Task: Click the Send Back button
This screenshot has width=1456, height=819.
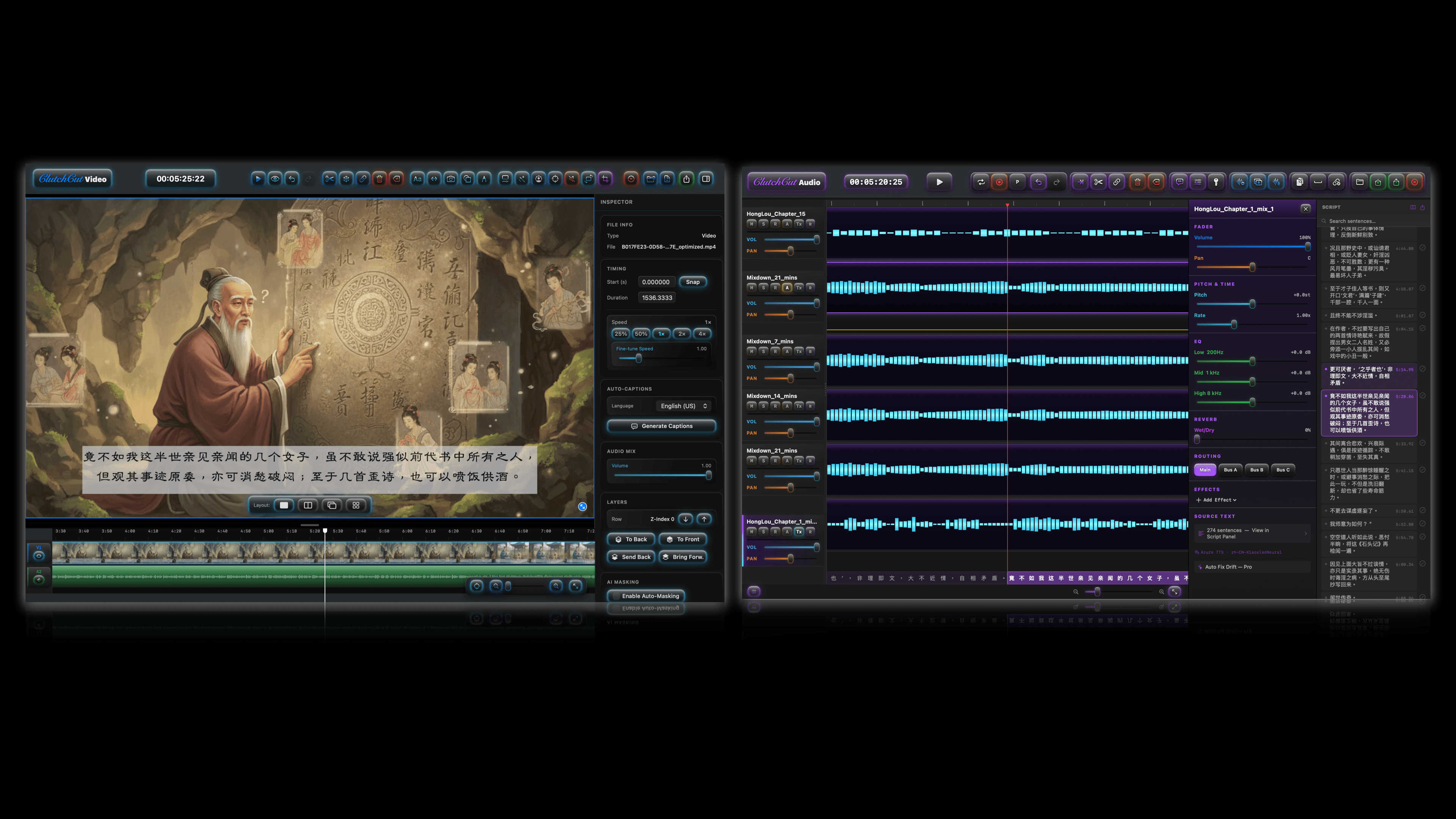Action: 631,557
